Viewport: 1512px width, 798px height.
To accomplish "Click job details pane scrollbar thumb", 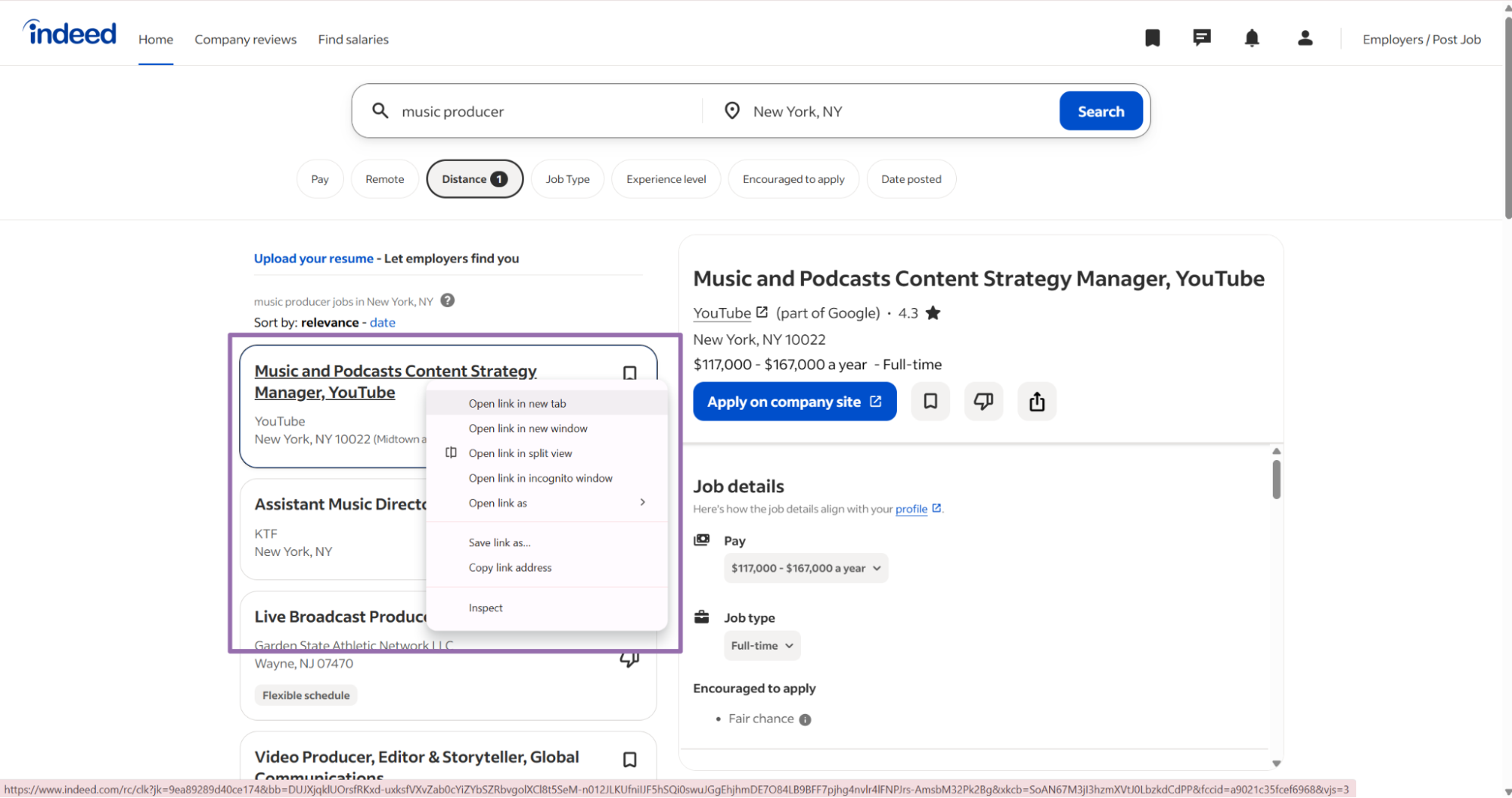I will point(1276,480).
